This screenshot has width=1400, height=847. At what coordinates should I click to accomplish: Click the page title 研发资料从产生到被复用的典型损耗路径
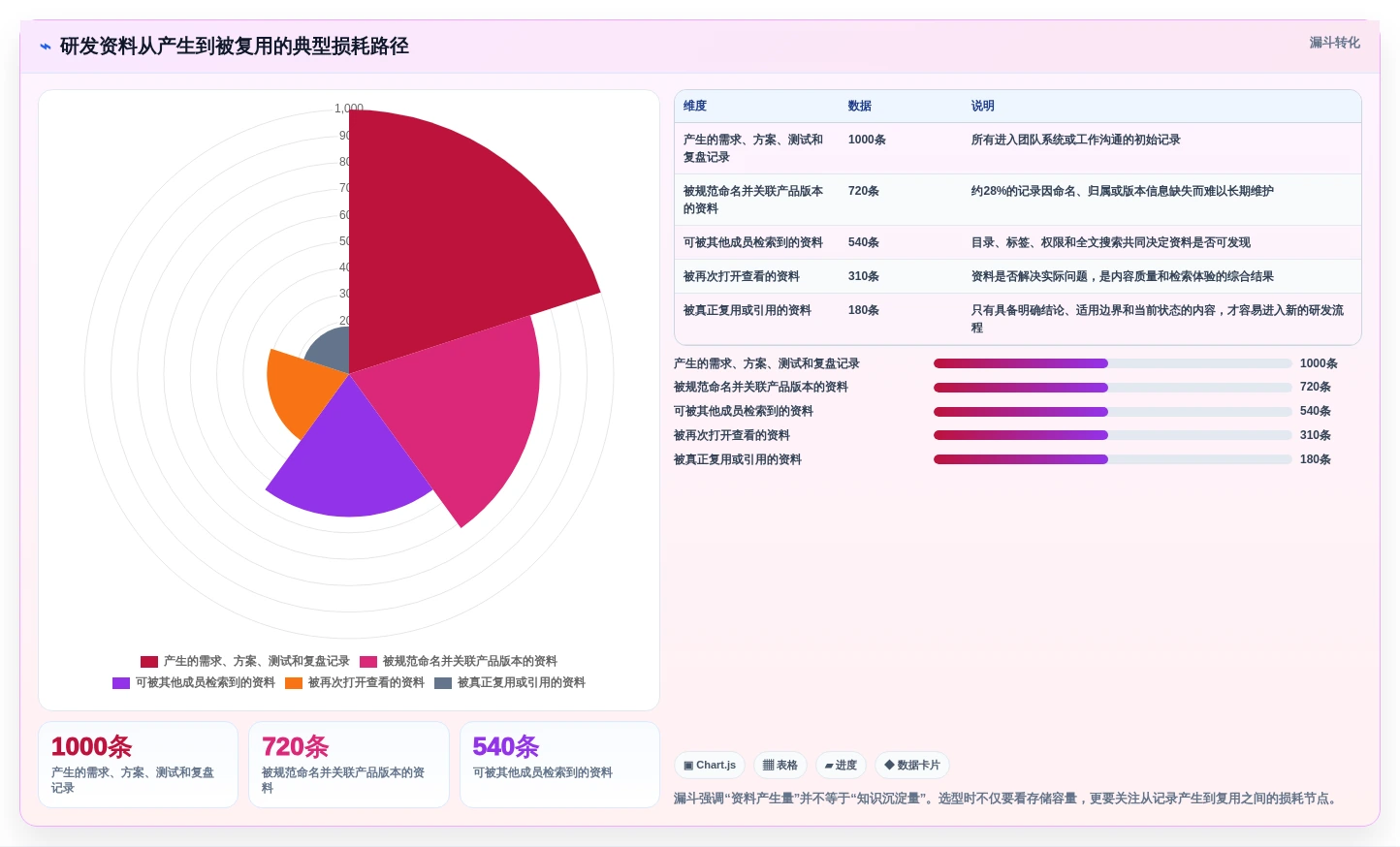[235, 47]
